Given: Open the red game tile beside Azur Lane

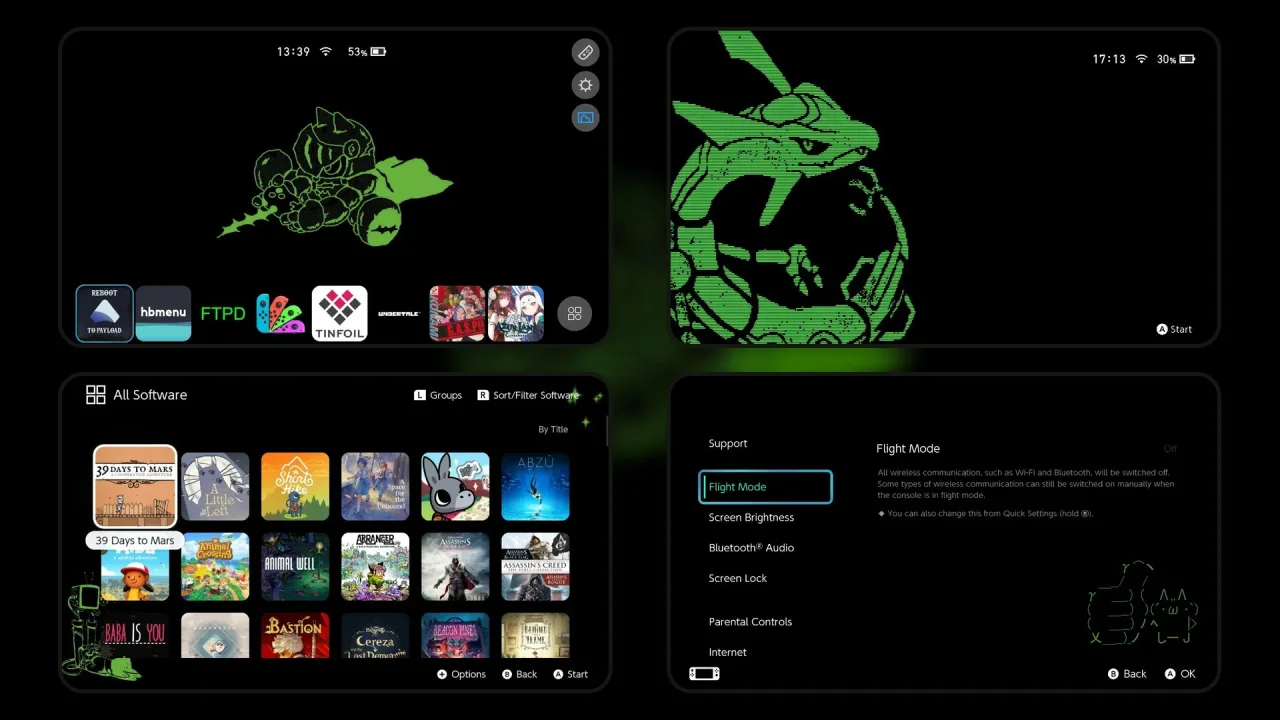Looking at the screenshot, I should click(x=457, y=314).
